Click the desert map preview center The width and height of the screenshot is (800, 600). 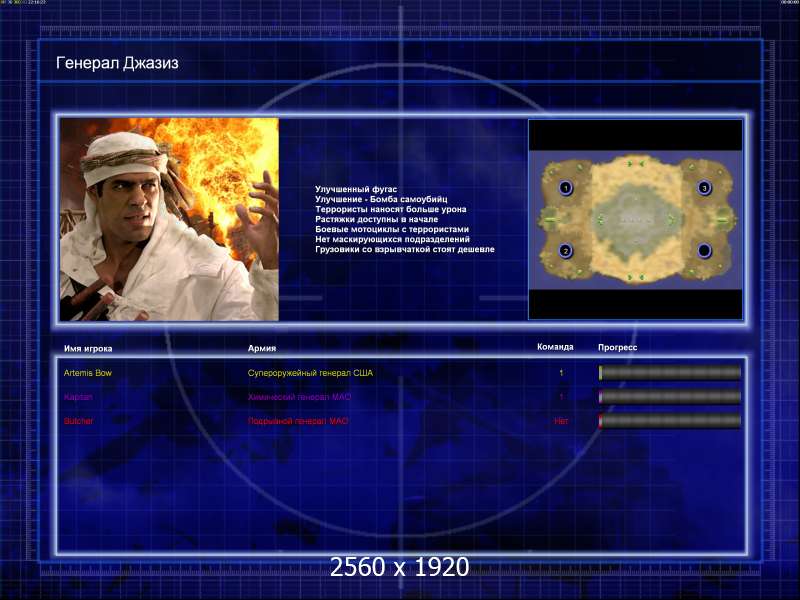pyautogui.click(x=635, y=219)
